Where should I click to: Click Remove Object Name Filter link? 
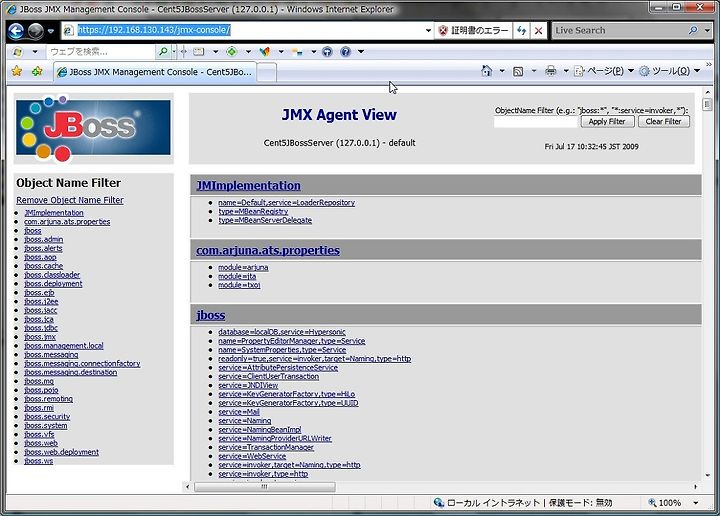pyautogui.click(x=70, y=200)
